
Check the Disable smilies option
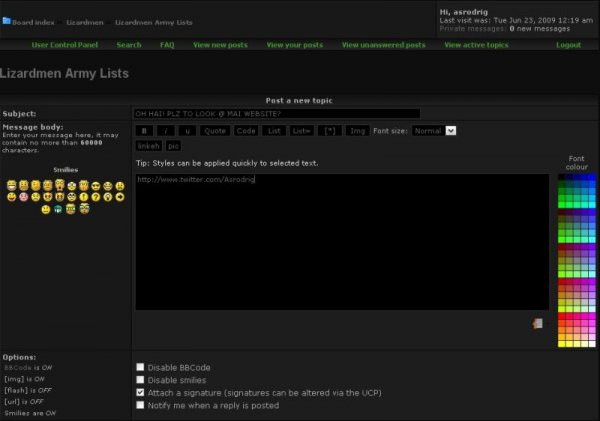click(141, 380)
